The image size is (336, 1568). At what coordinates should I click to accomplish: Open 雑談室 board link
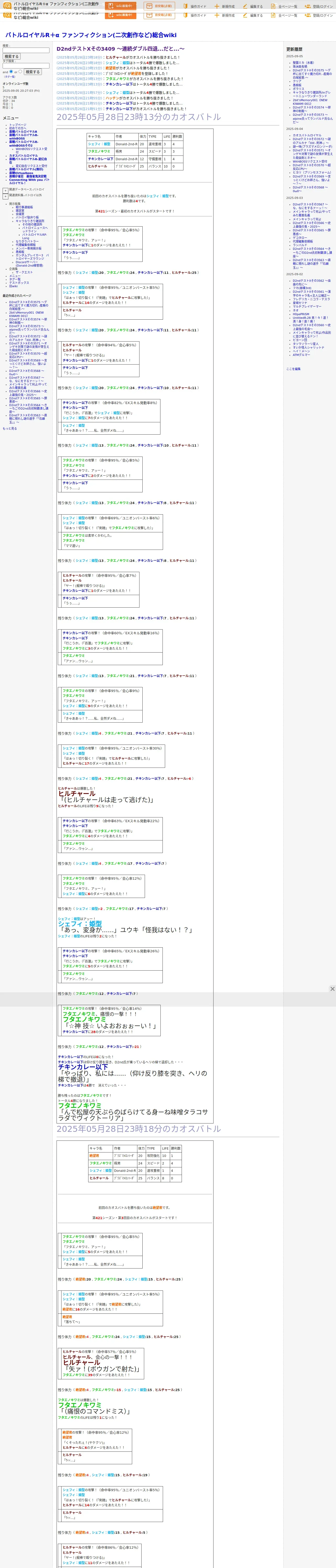tap(20, 211)
